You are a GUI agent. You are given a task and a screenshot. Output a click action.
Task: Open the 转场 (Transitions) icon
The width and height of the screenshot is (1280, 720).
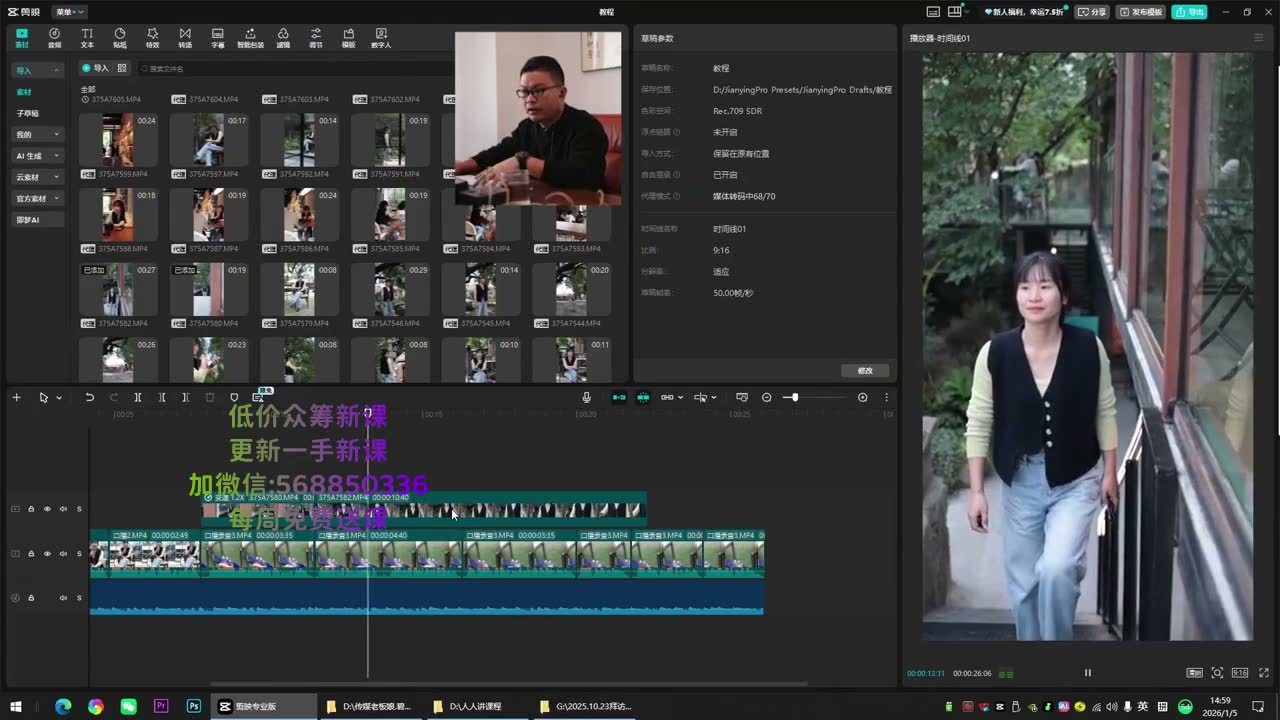click(x=185, y=38)
